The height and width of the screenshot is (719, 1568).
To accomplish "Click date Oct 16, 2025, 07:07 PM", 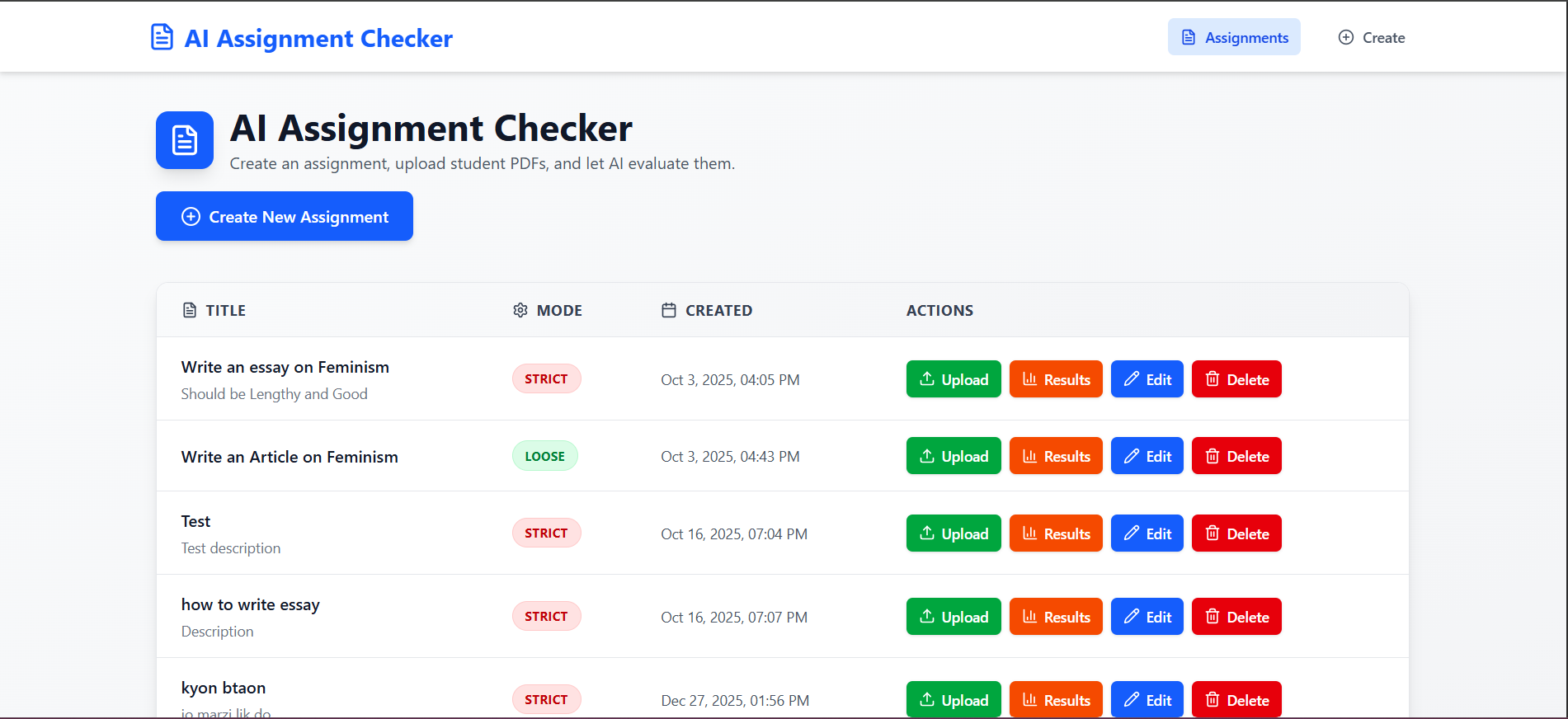I will [x=734, y=618].
